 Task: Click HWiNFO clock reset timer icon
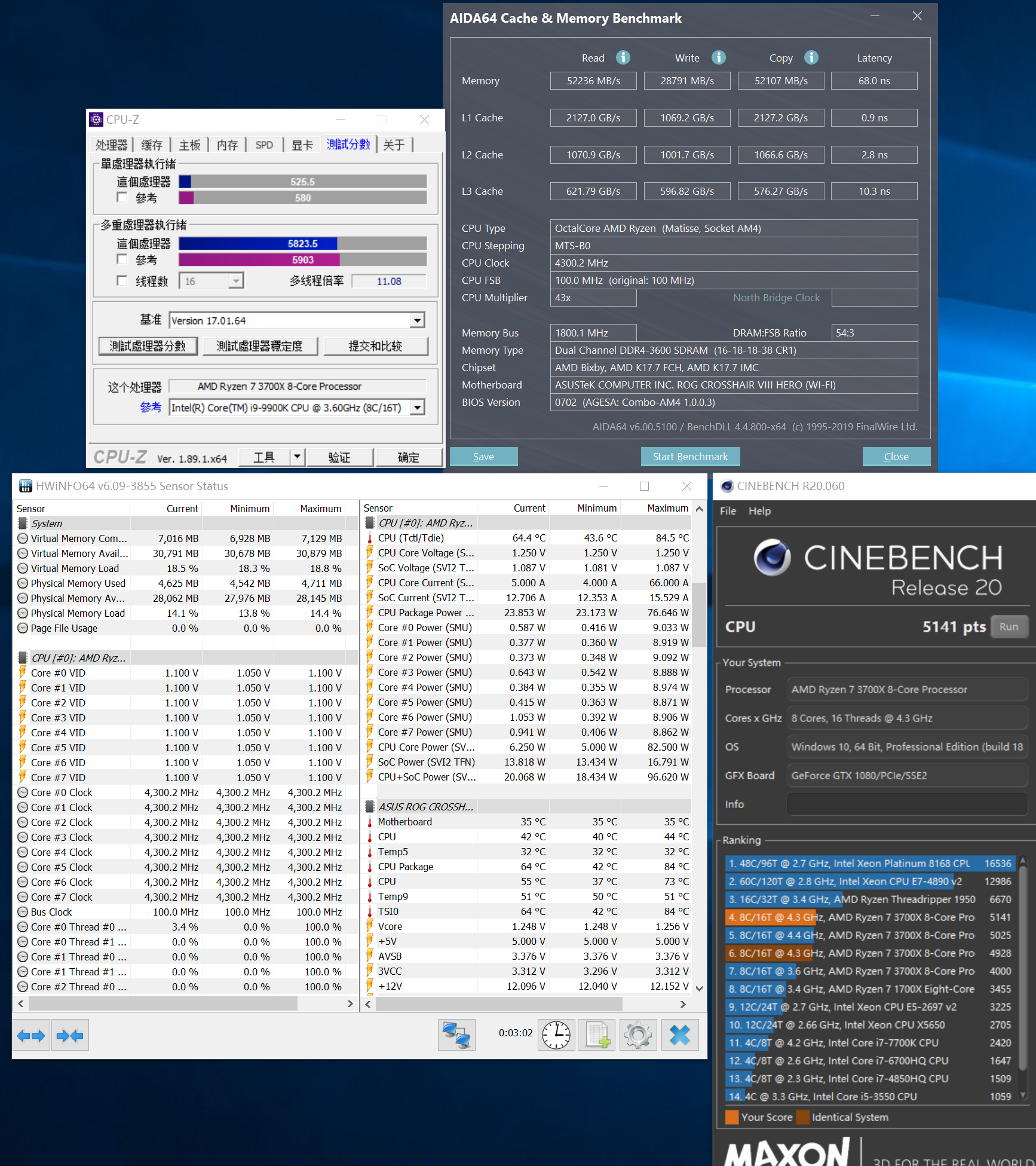[556, 1035]
